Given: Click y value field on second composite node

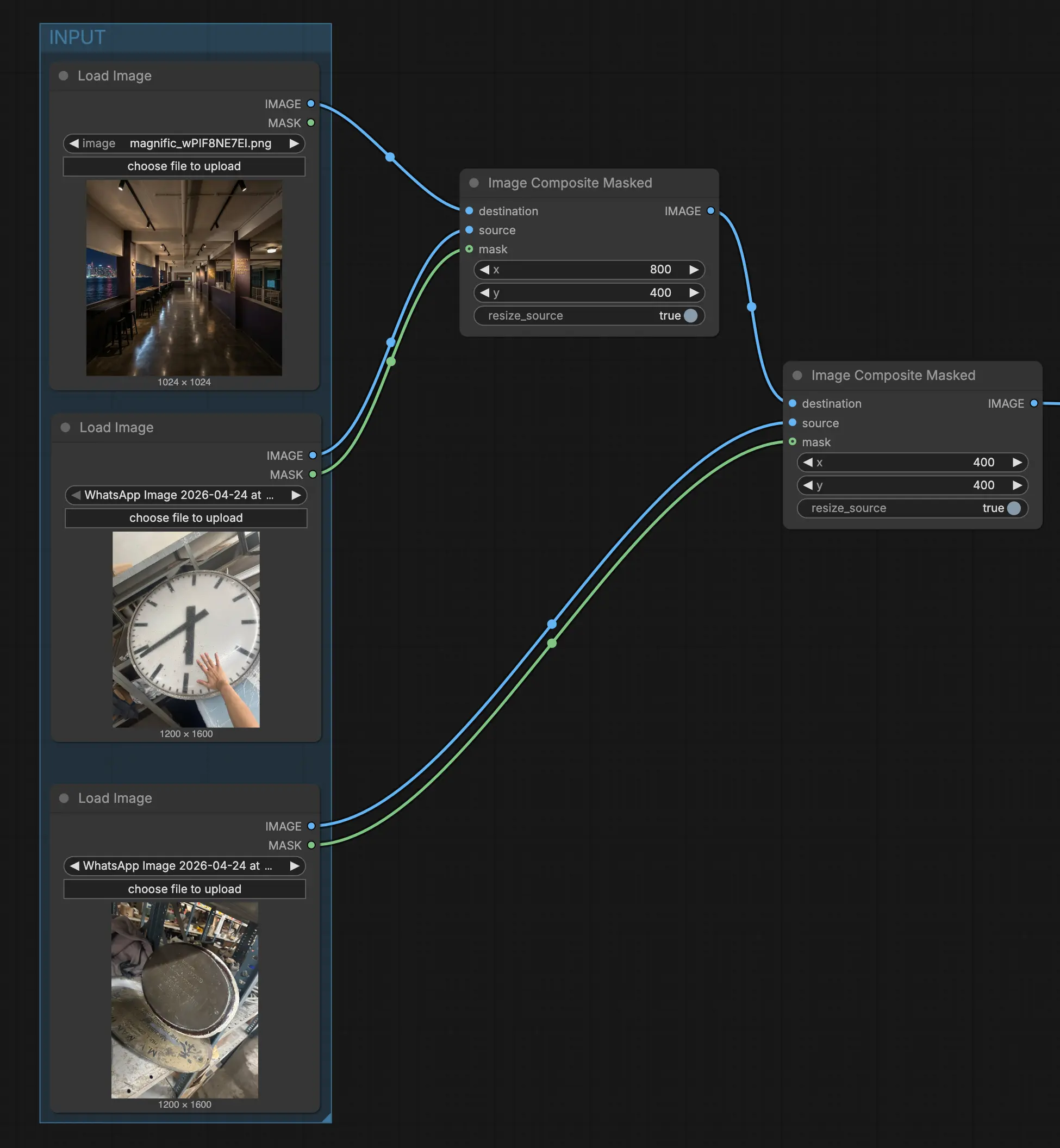Looking at the screenshot, I should click(x=913, y=485).
